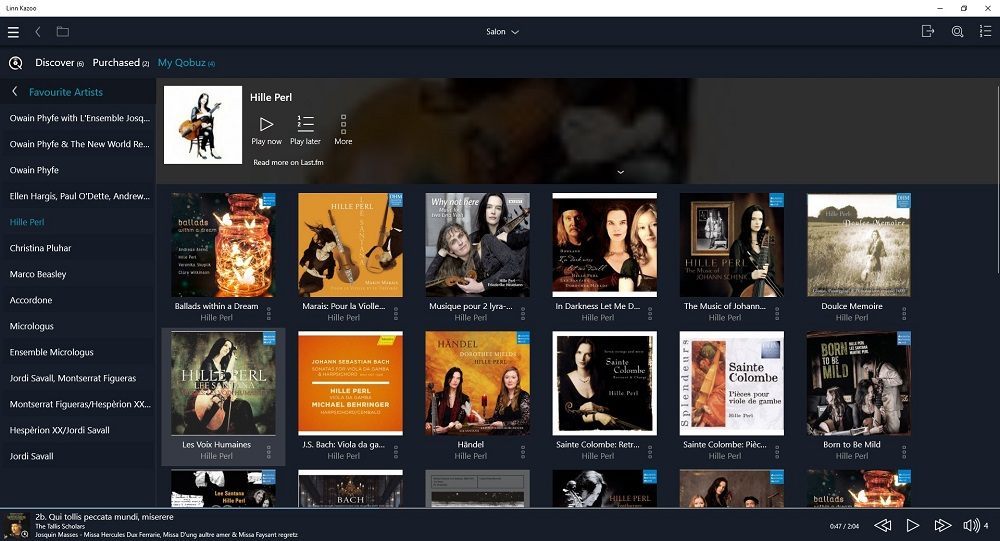
Task: Open Ballads within a Dream album cover
Action: point(223,245)
